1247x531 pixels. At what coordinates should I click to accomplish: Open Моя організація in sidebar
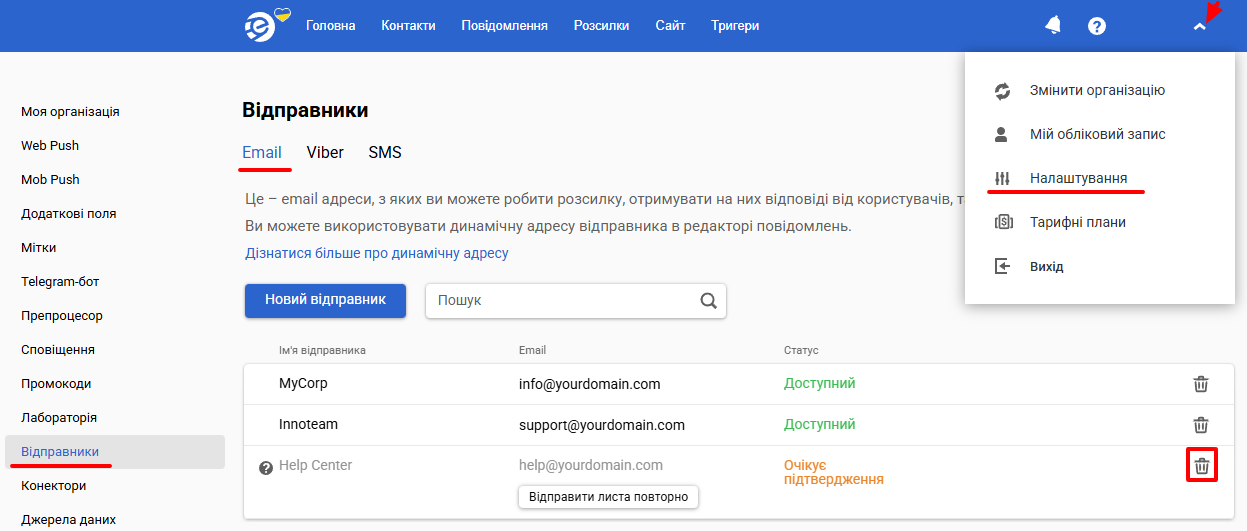click(x=70, y=112)
